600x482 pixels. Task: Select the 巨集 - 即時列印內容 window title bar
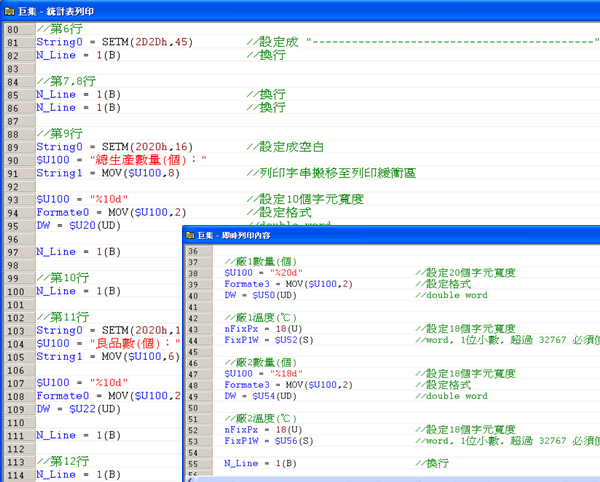click(400, 236)
